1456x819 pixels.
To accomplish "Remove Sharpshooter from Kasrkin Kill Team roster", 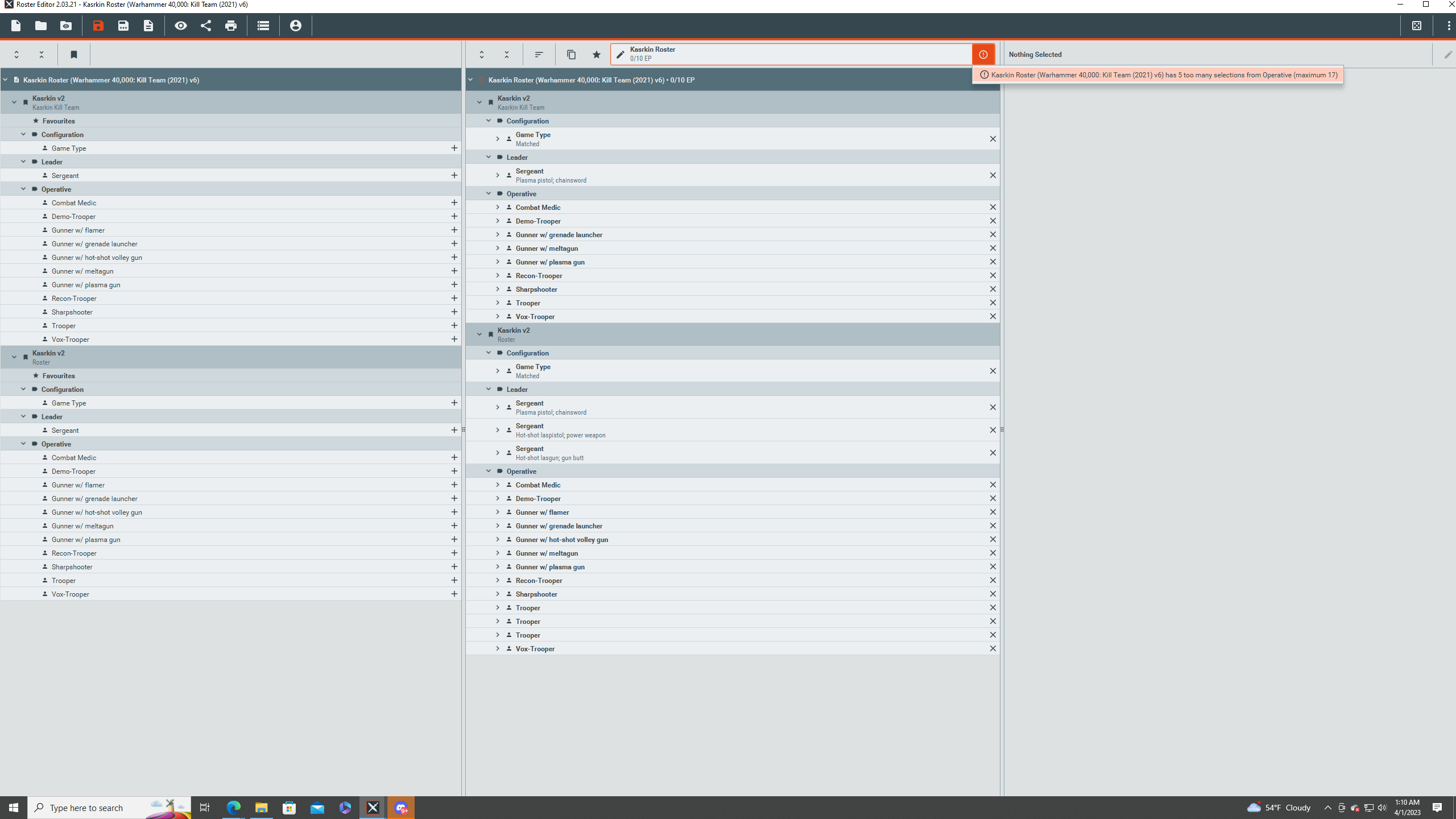I will pyautogui.click(x=993, y=289).
